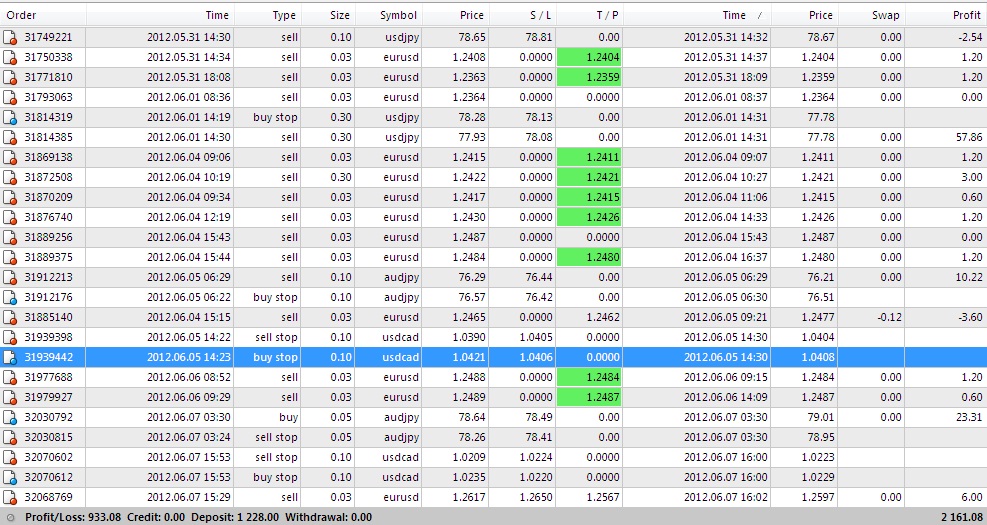This screenshot has width=987, height=525.
Task: Click the open time 2012.06.01 14:19
Action: click(x=189, y=118)
